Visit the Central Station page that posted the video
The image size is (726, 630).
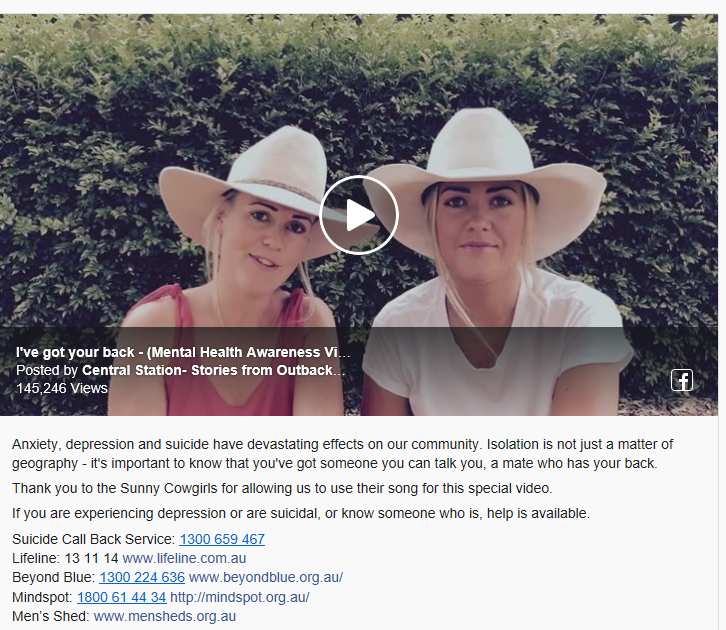pos(213,370)
